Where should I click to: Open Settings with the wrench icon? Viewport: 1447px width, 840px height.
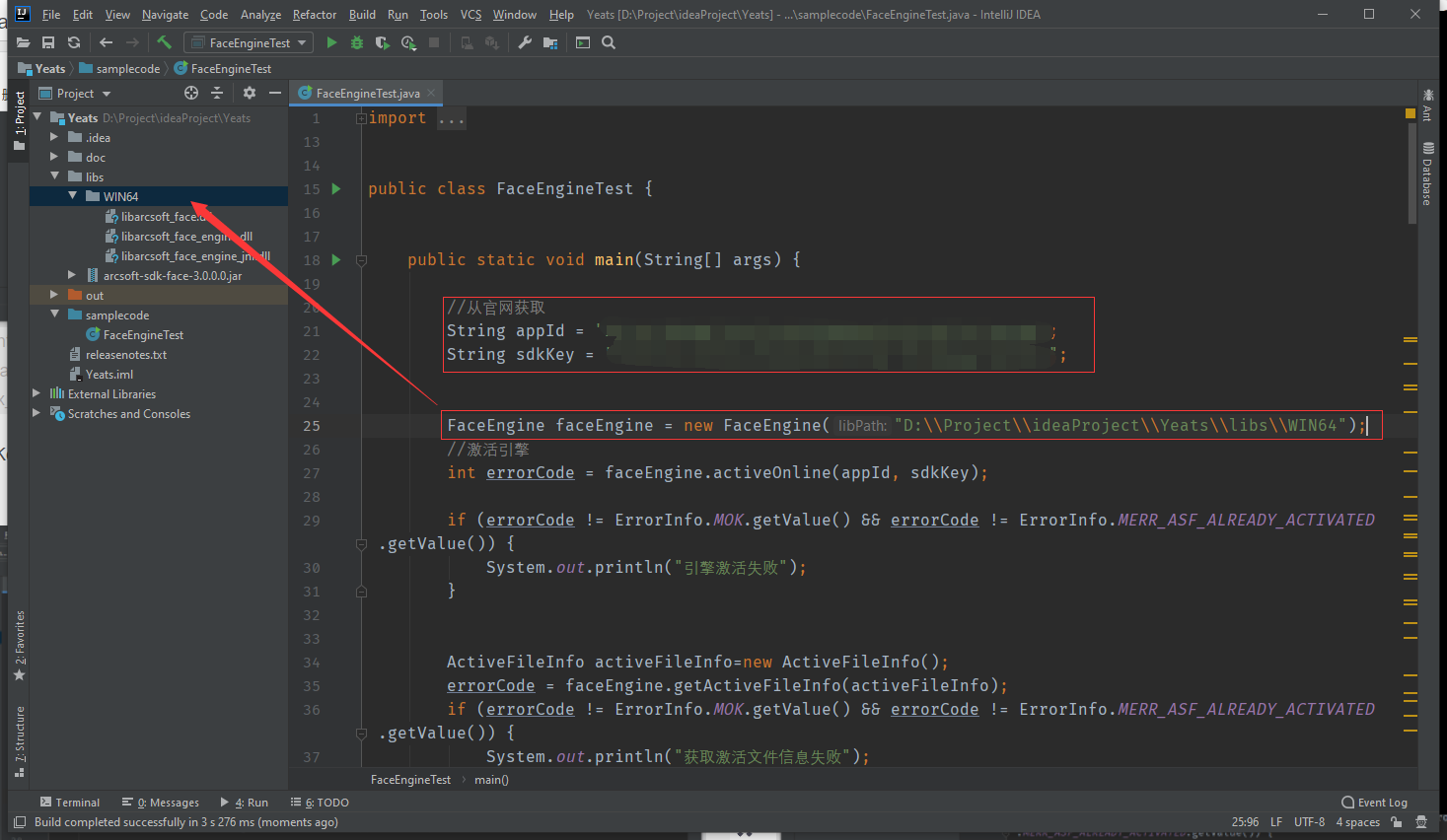(525, 42)
